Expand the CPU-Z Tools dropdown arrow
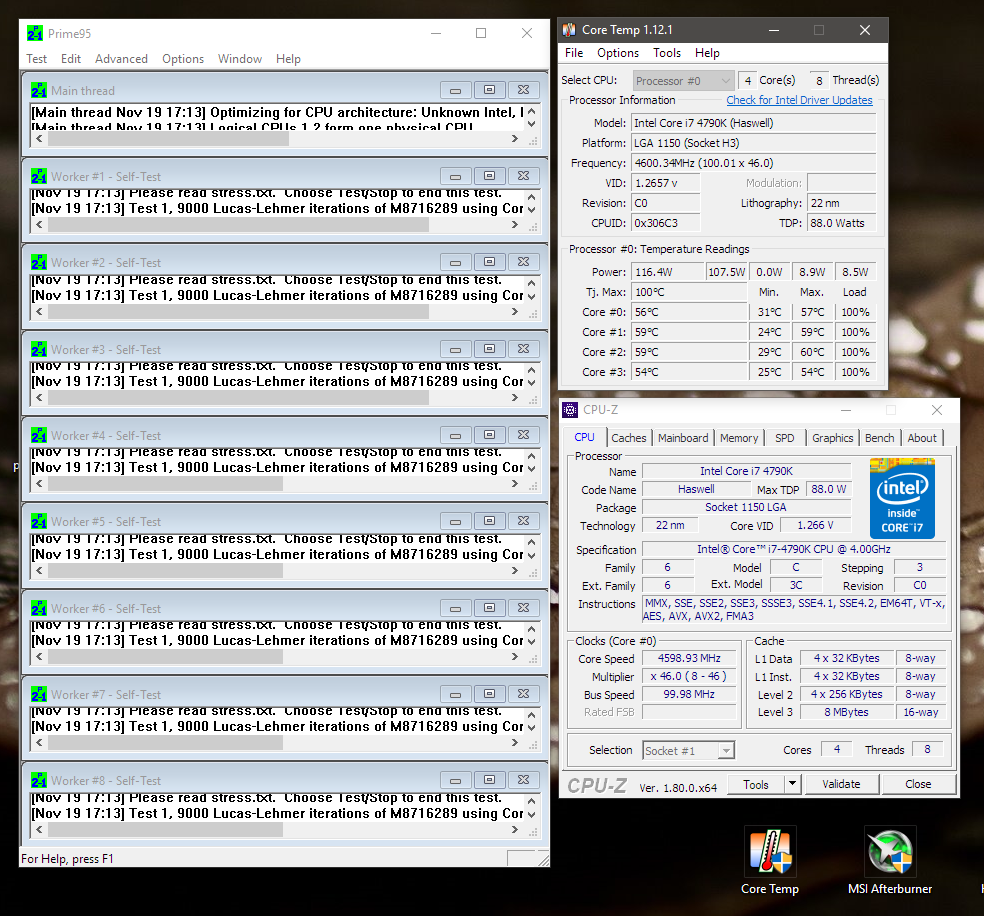The image size is (984, 916). (x=793, y=784)
